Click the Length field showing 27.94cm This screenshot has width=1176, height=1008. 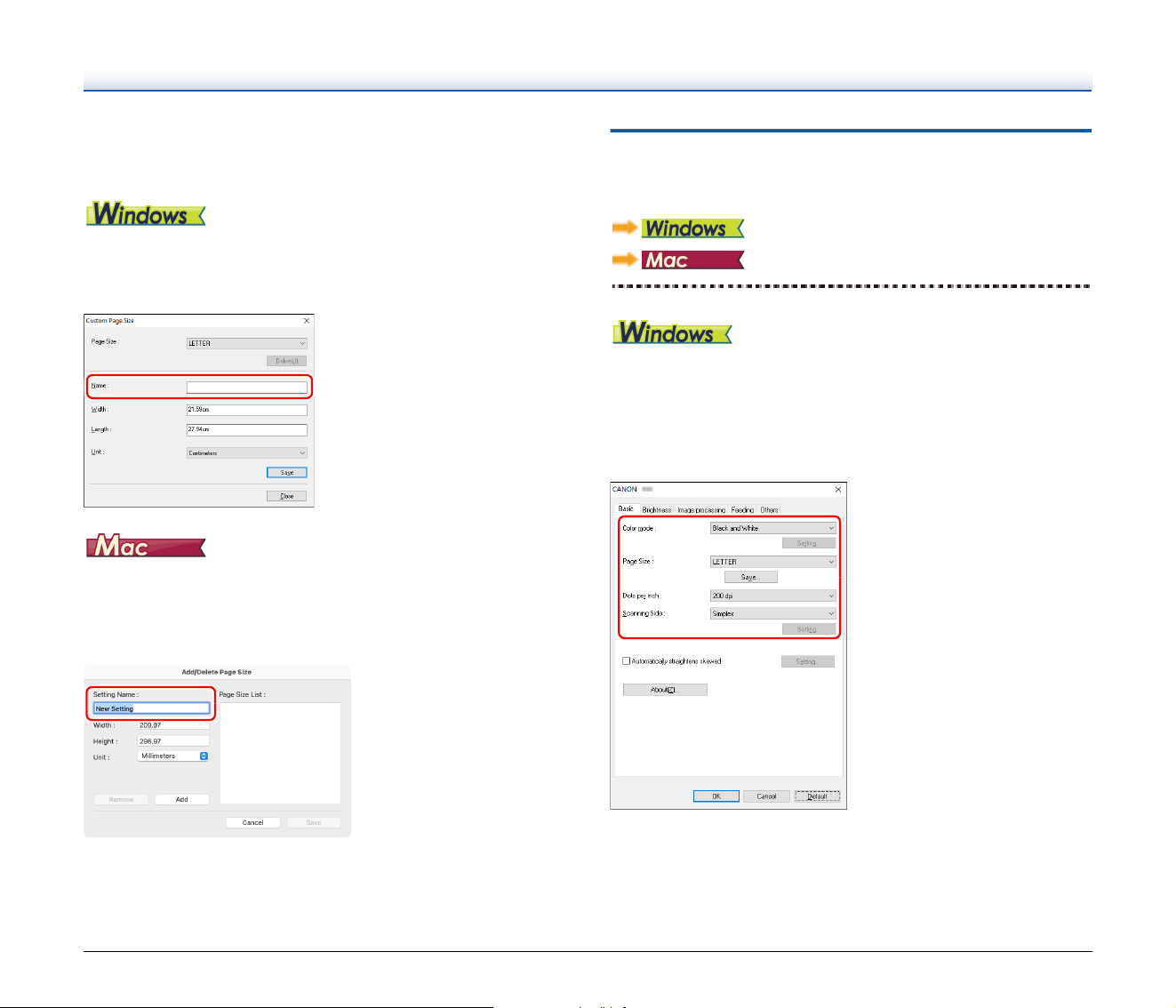pyautogui.click(x=247, y=429)
